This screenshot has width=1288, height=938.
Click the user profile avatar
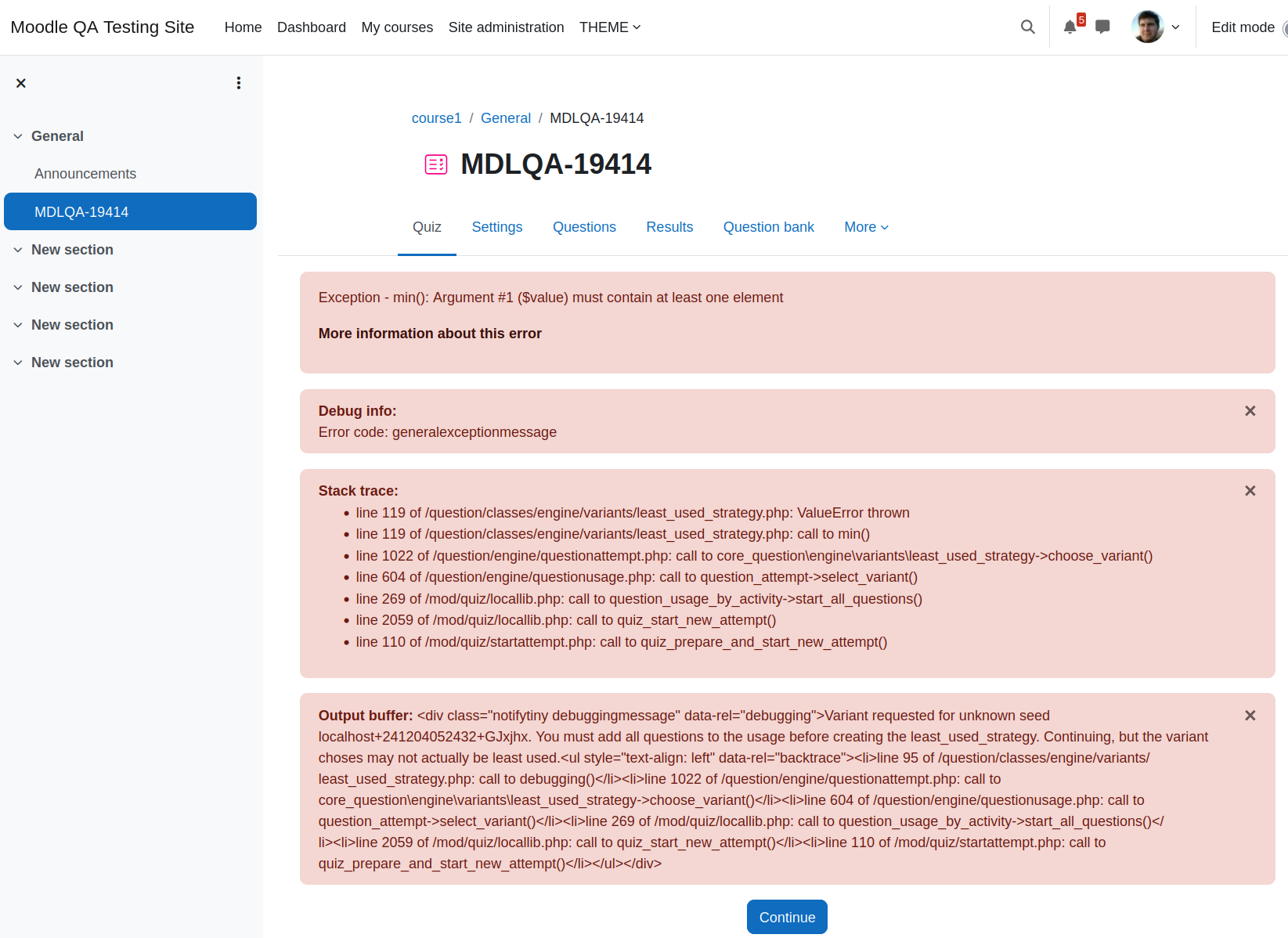(x=1148, y=27)
